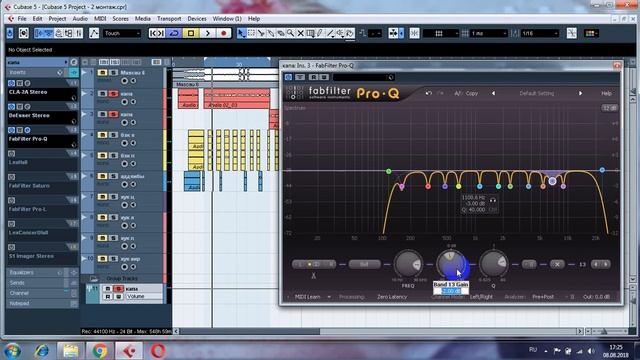The image size is (640, 360).
Task: Select the Draw pencil tool
Action: point(320,33)
